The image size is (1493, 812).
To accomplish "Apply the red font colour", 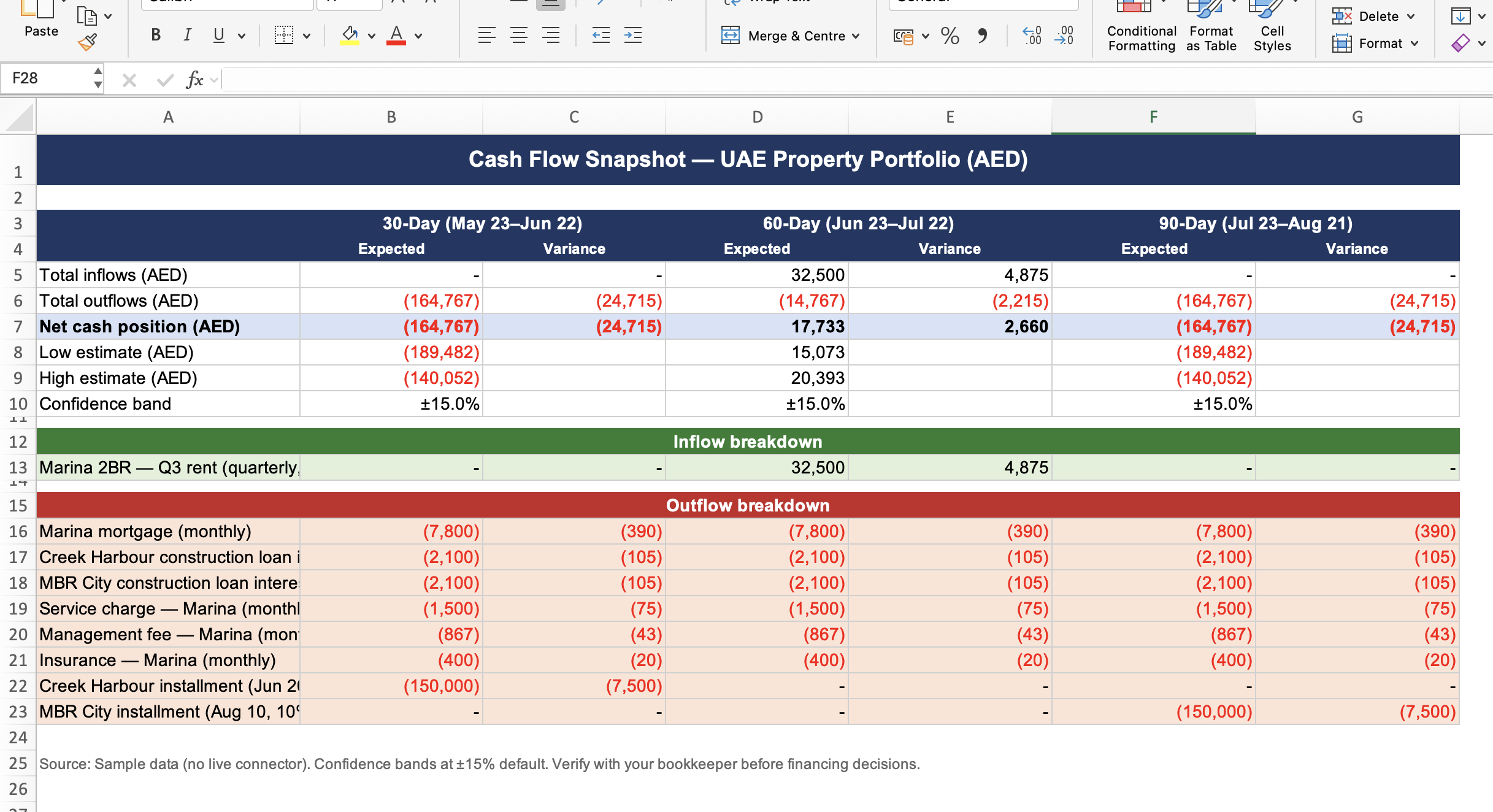I will point(396,36).
